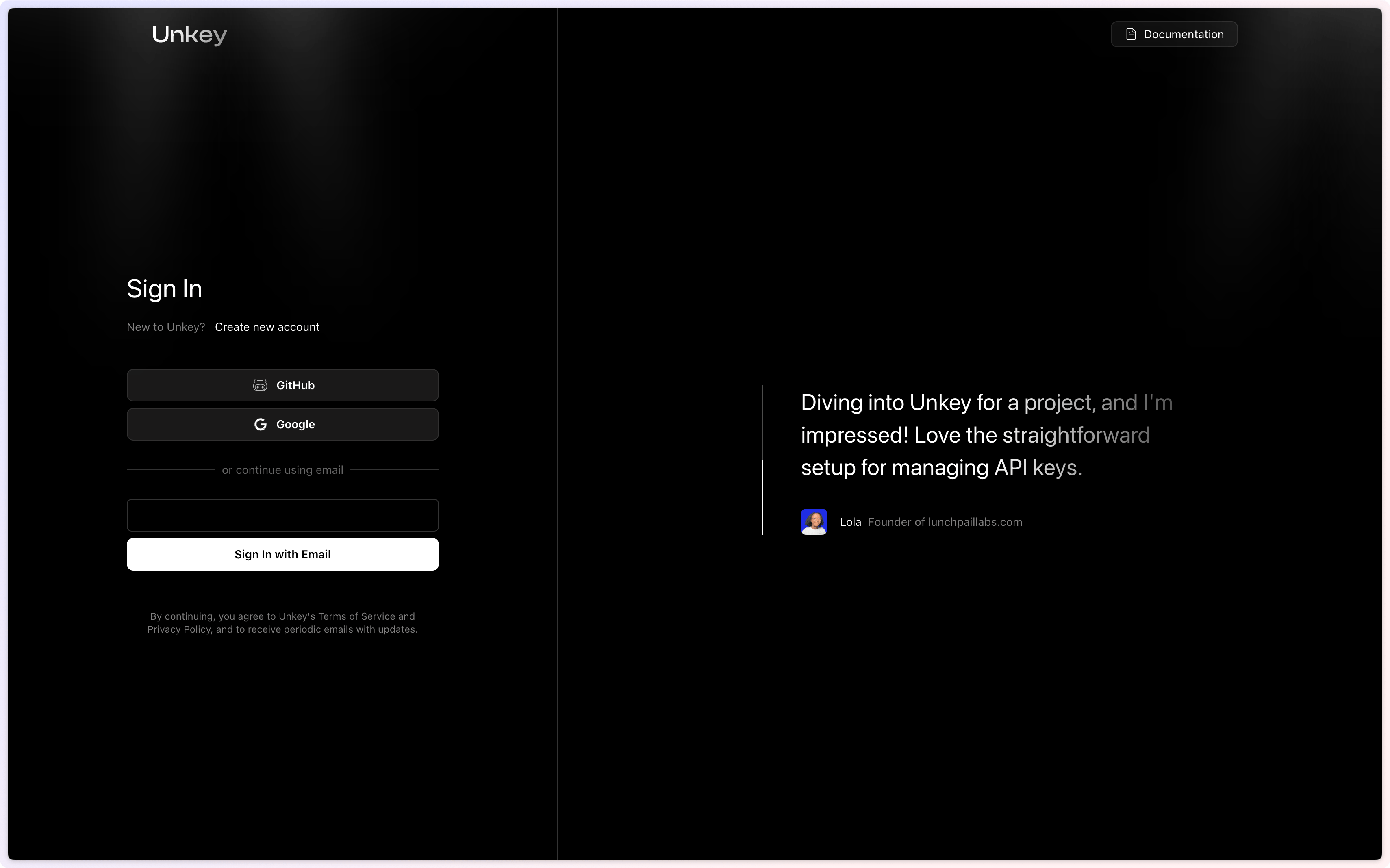Click the vertical bar left of the testimonial
Screen dimensions: 1390x868
point(762,459)
